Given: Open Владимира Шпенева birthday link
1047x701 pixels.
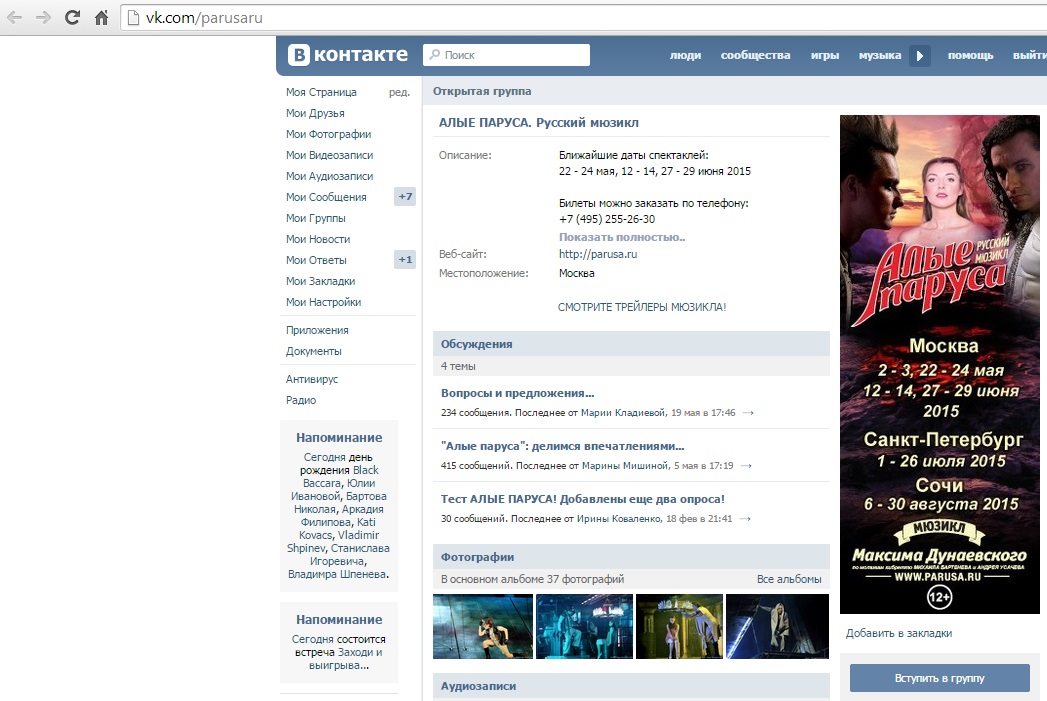Looking at the screenshot, I should [x=338, y=574].
